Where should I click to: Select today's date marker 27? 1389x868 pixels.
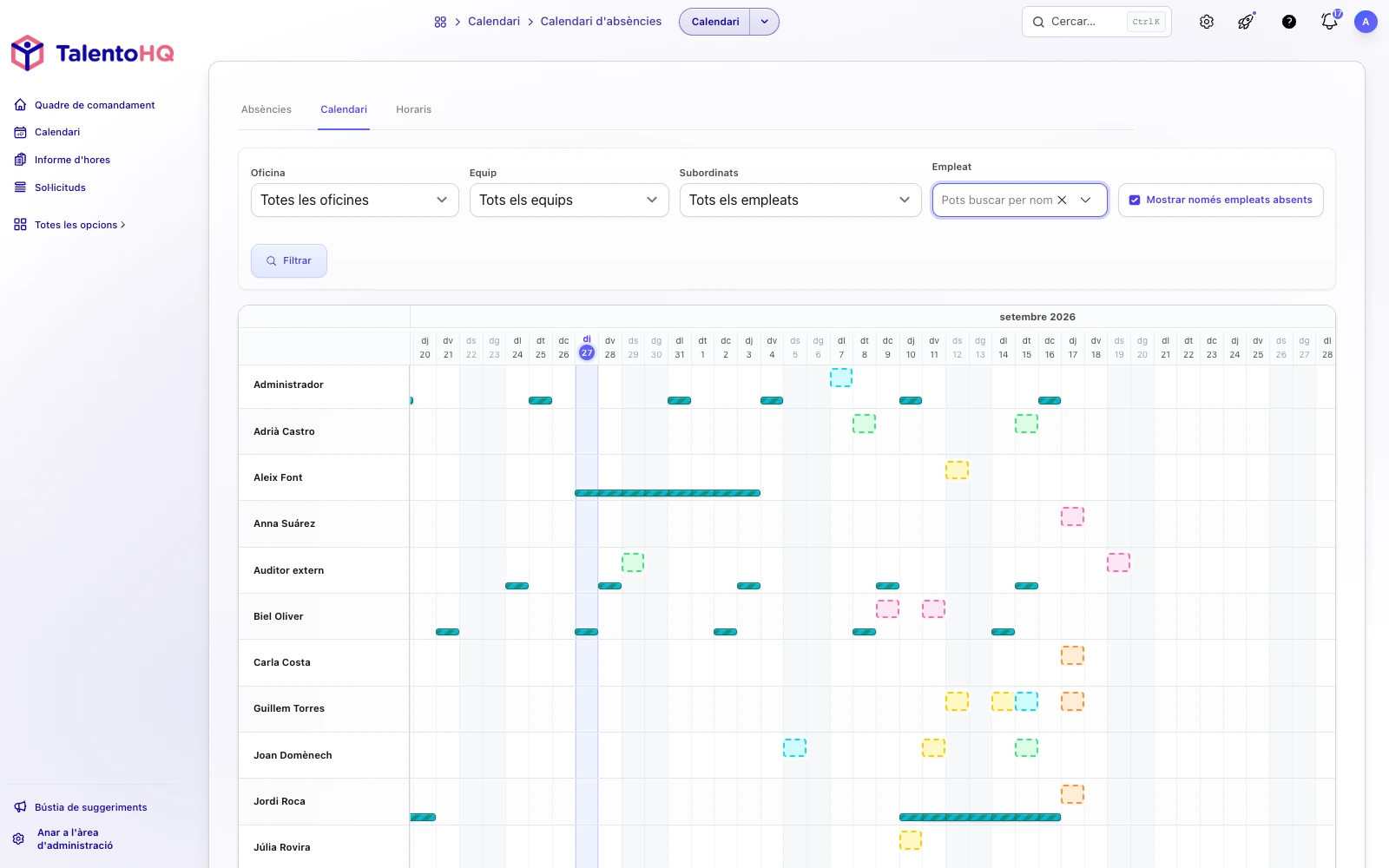coord(587,352)
